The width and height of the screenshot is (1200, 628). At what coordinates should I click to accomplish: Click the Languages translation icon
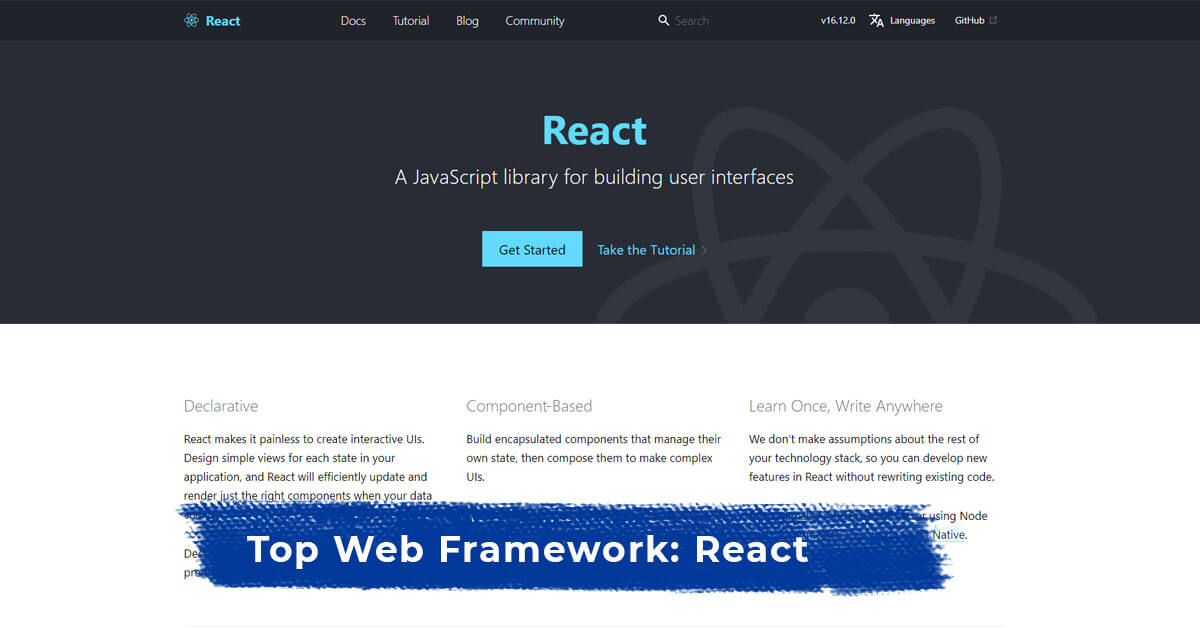click(x=876, y=20)
